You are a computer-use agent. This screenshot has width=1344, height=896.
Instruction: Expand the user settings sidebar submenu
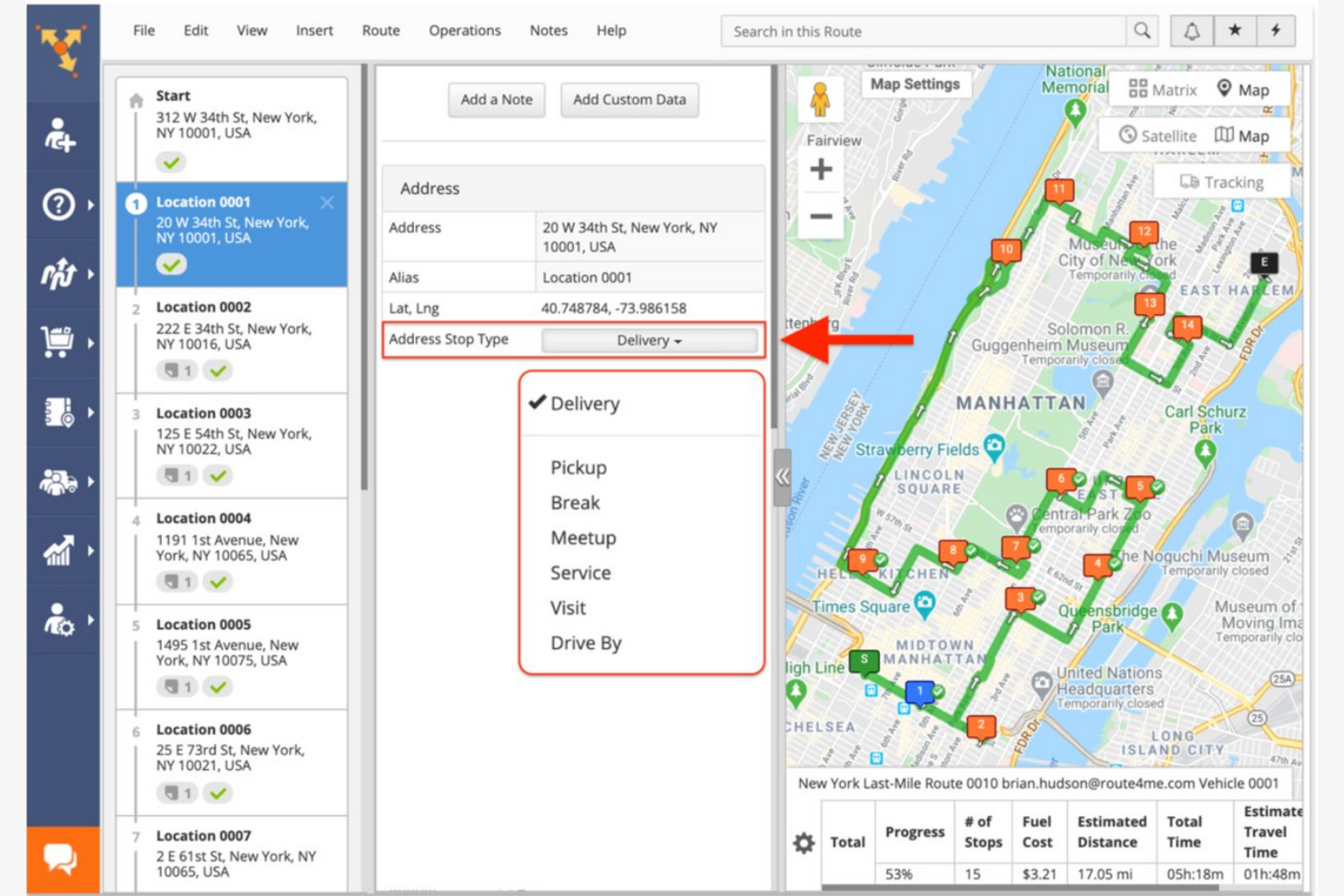(x=56, y=620)
